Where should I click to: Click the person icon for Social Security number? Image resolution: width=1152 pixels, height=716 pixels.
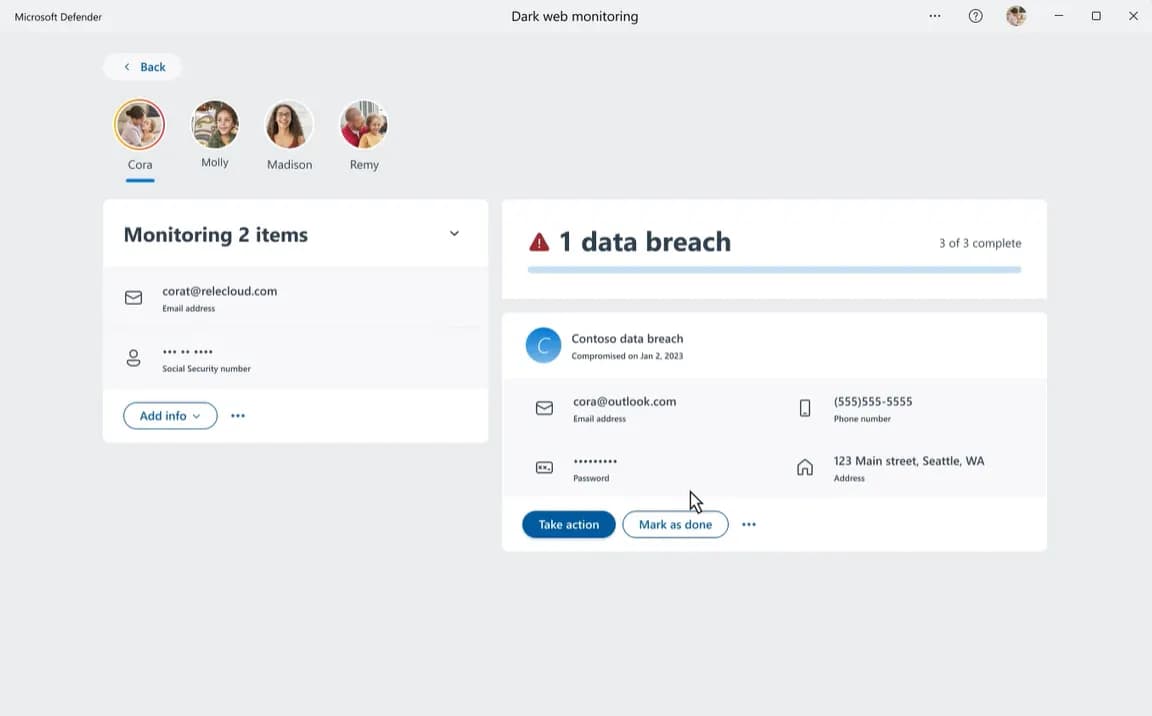click(x=133, y=358)
